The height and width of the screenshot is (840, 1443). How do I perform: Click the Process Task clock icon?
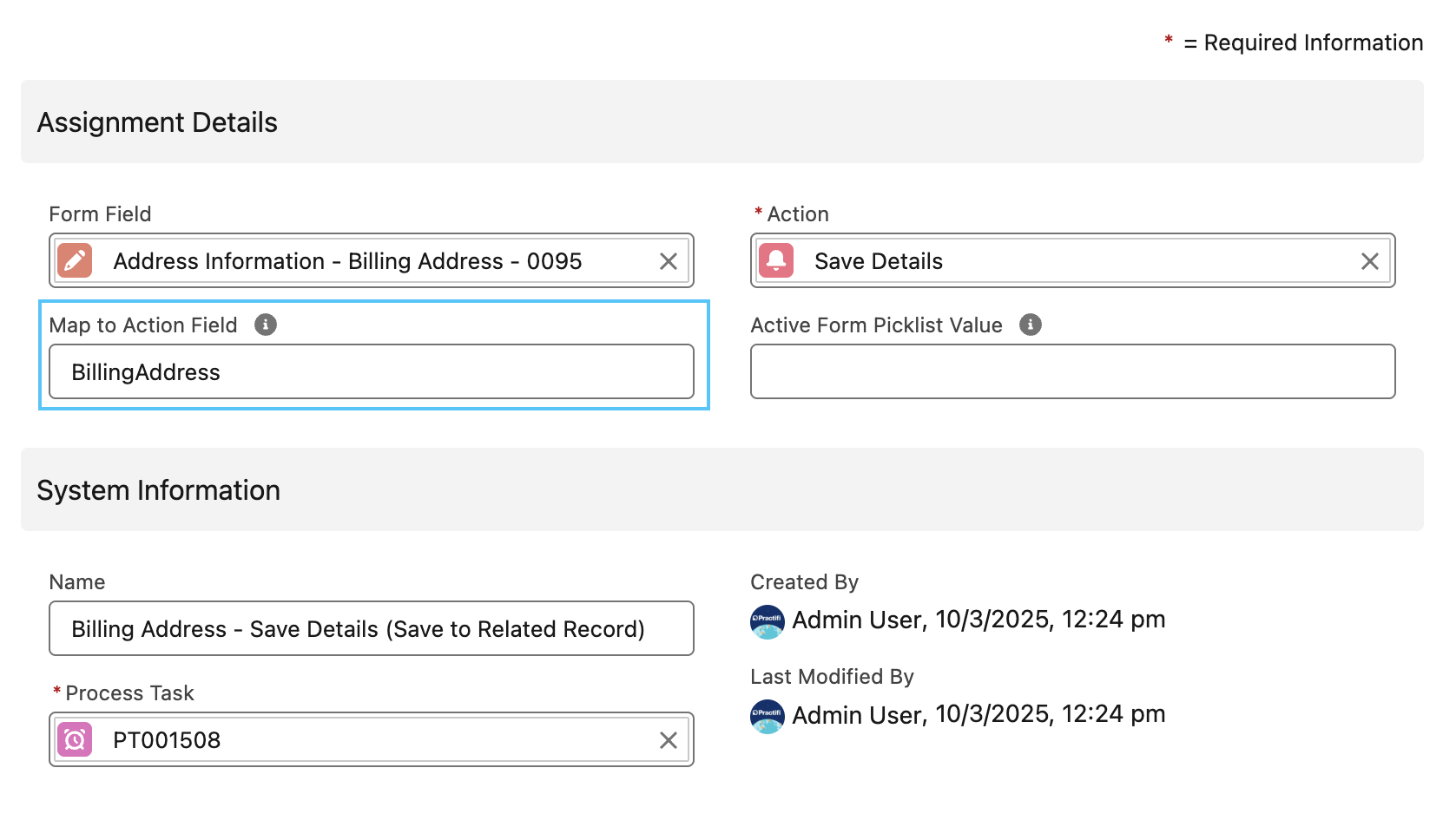pyautogui.click(x=75, y=739)
